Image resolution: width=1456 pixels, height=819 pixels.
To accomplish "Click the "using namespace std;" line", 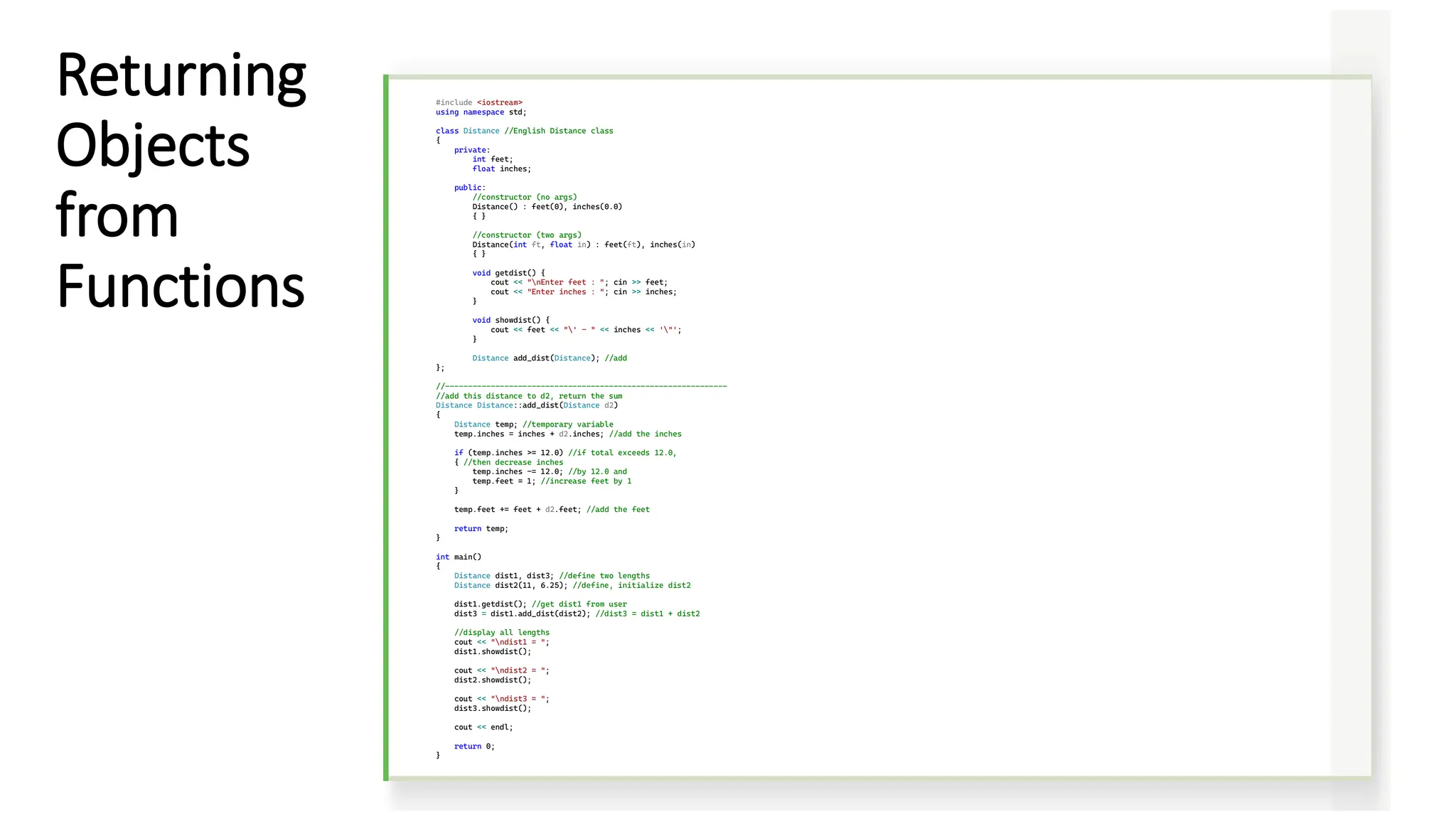I will (x=481, y=112).
